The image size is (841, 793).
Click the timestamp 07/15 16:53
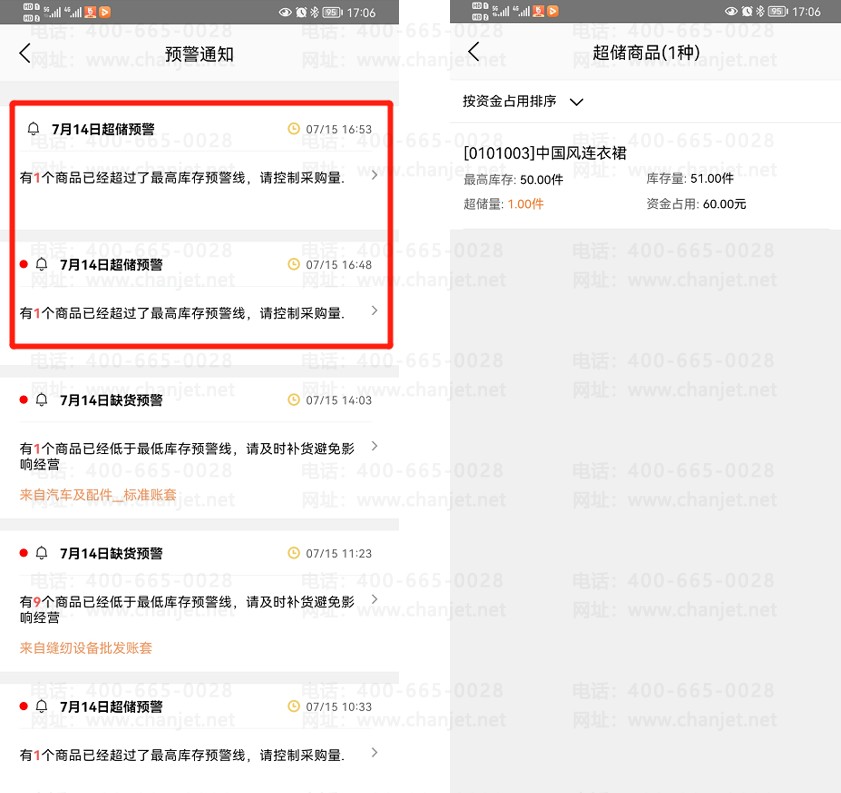(x=338, y=129)
